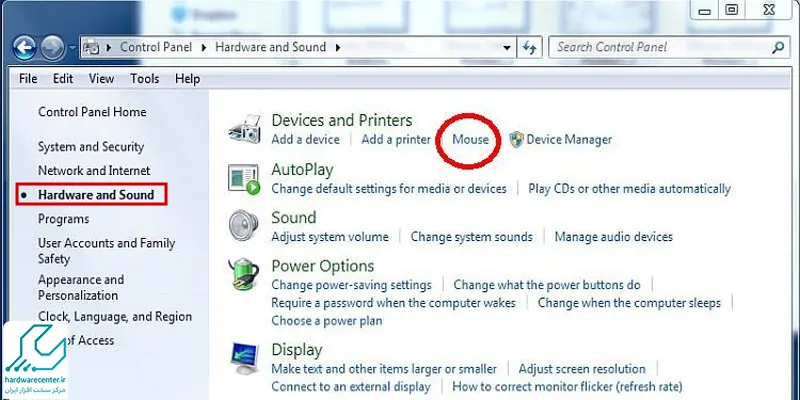Click Manage audio devices link

click(614, 237)
